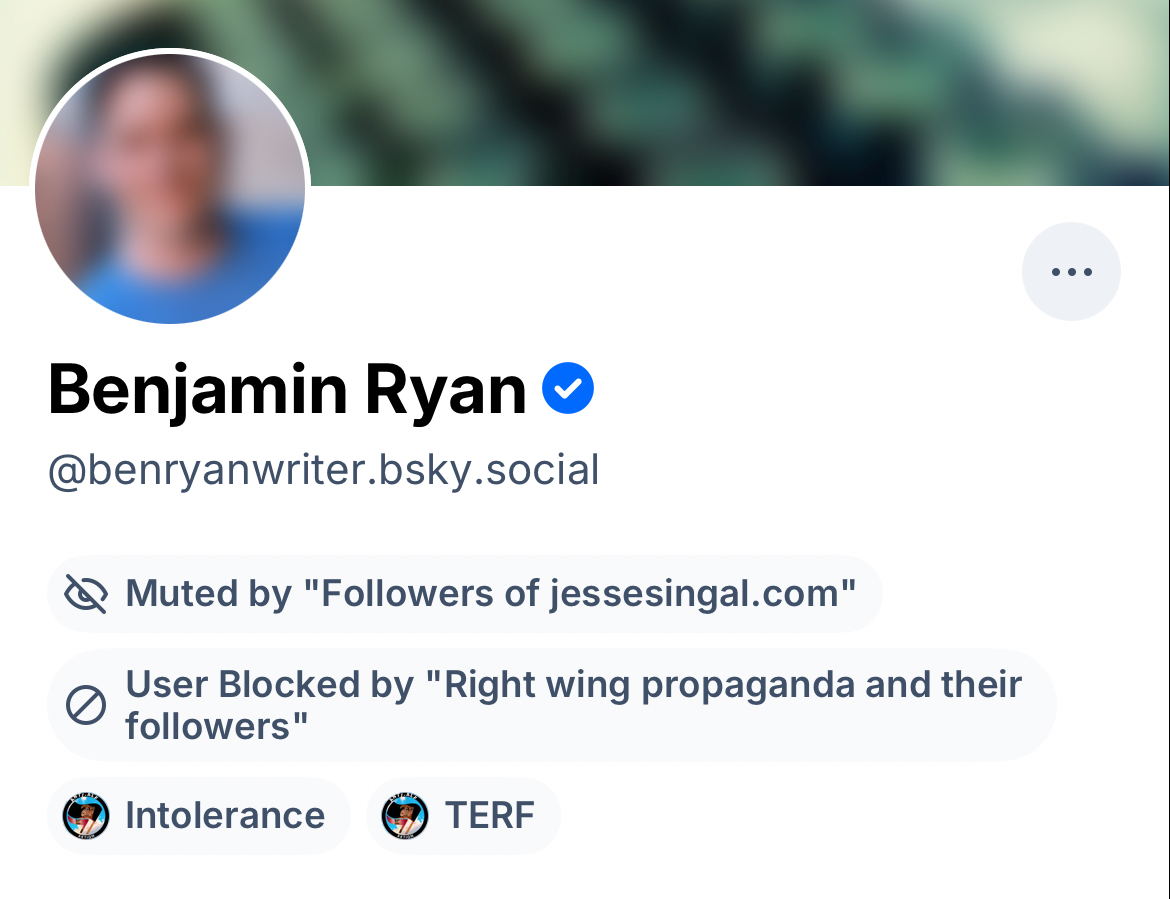Click the labeler avatar beside TERF
The height and width of the screenshot is (899, 1170).
(405, 816)
